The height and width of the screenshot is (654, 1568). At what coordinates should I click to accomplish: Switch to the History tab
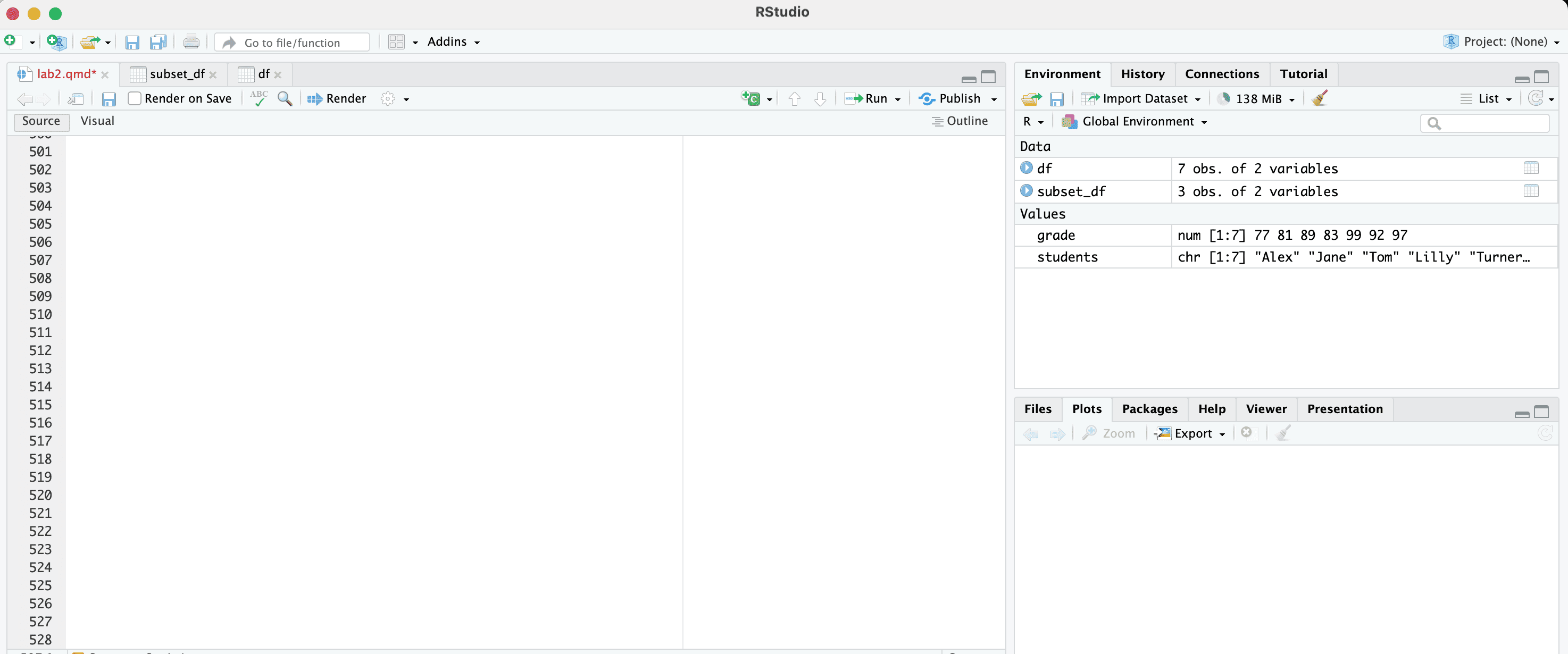pyautogui.click(x=1142, y=74)
